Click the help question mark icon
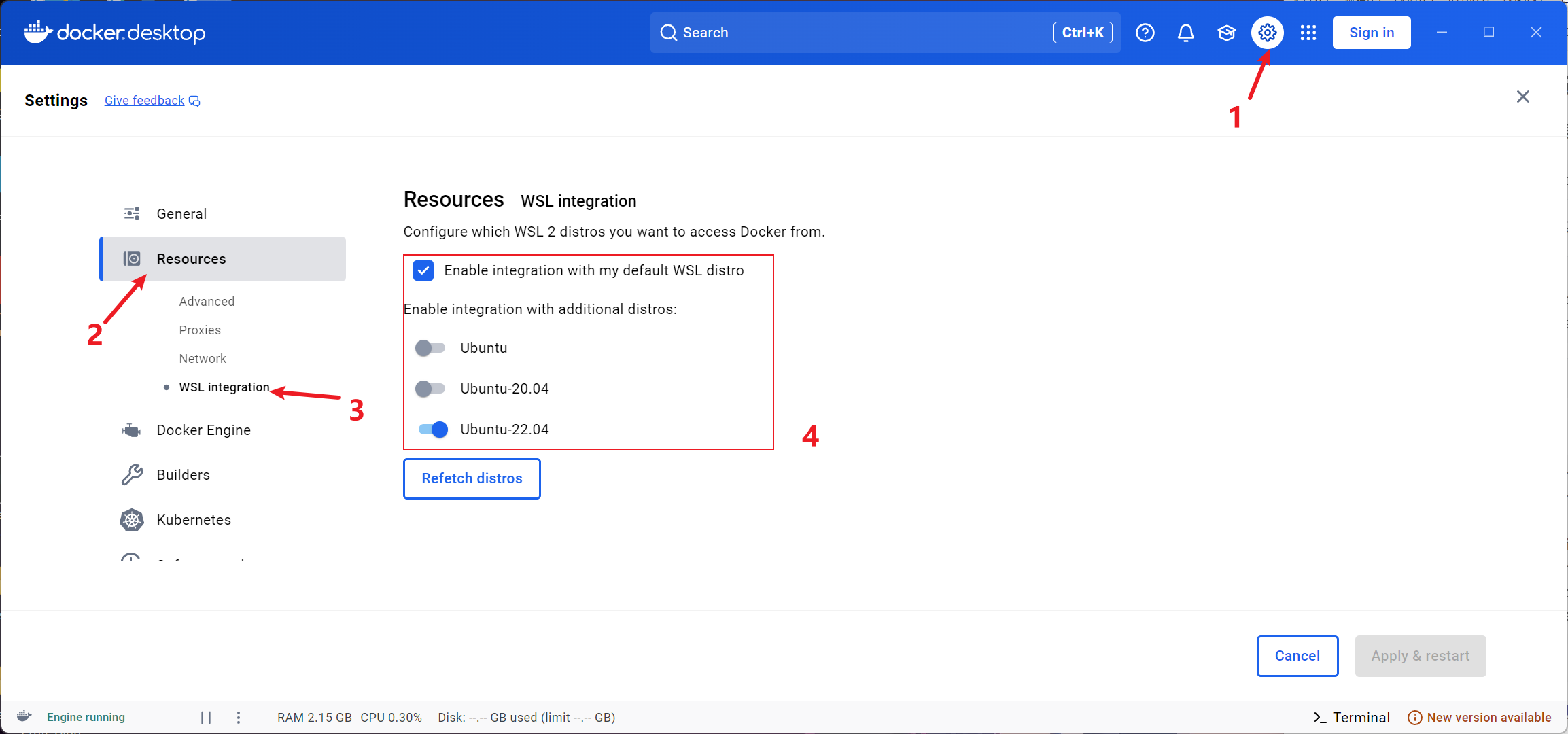This screenshot has width=1568, height=734. click(1145, 33)
